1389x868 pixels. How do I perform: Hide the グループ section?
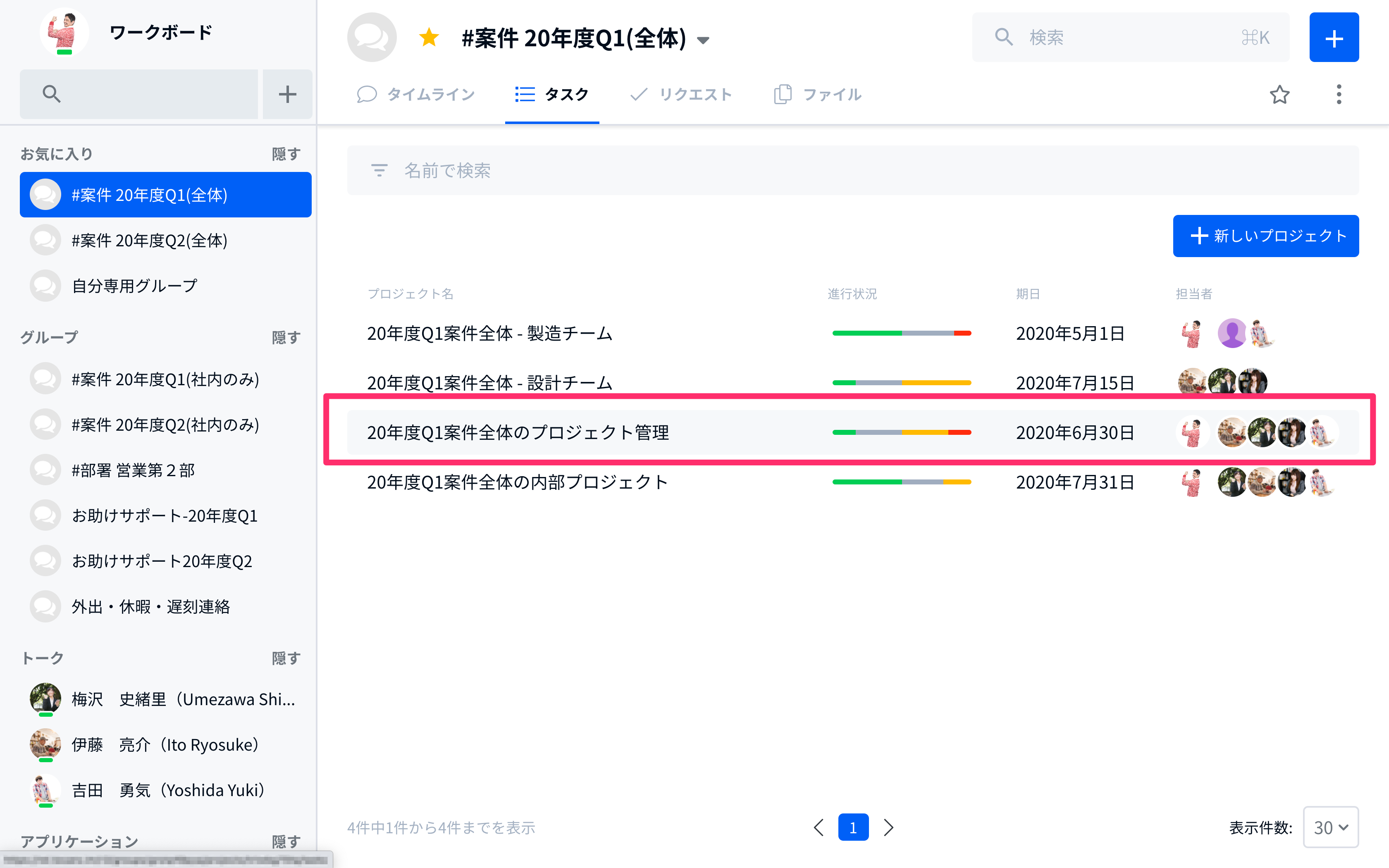click(286, 337)
